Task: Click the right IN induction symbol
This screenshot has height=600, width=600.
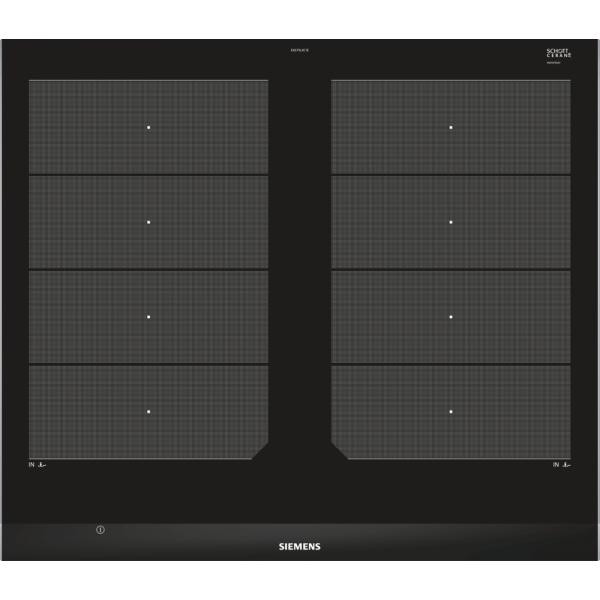Action: tap(560, 465)
